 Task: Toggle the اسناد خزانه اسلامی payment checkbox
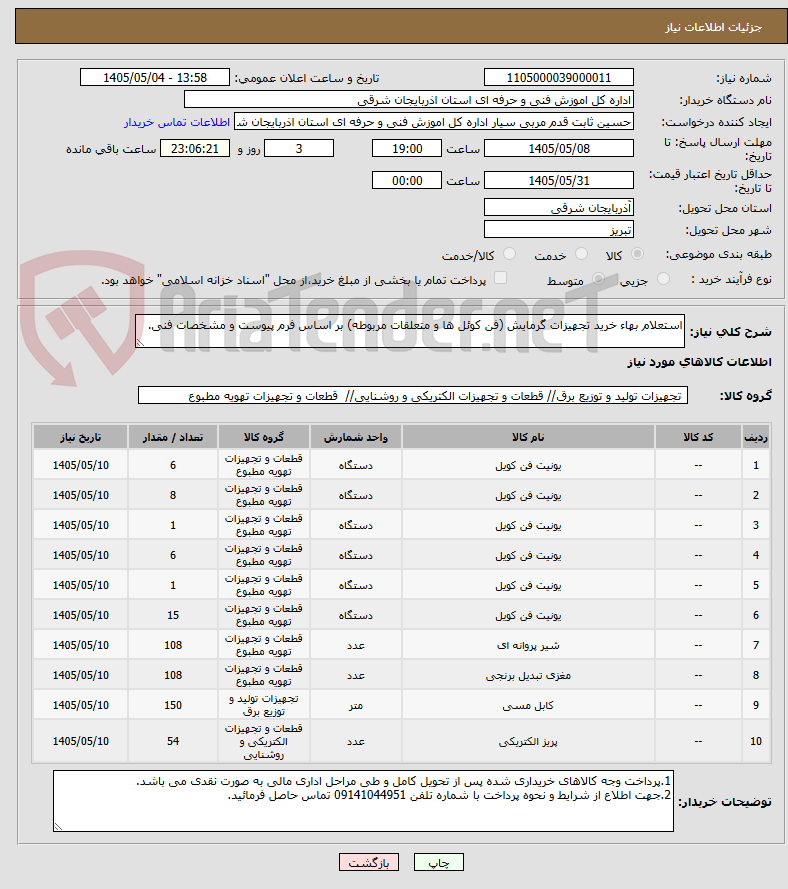[x=500, y=278]
